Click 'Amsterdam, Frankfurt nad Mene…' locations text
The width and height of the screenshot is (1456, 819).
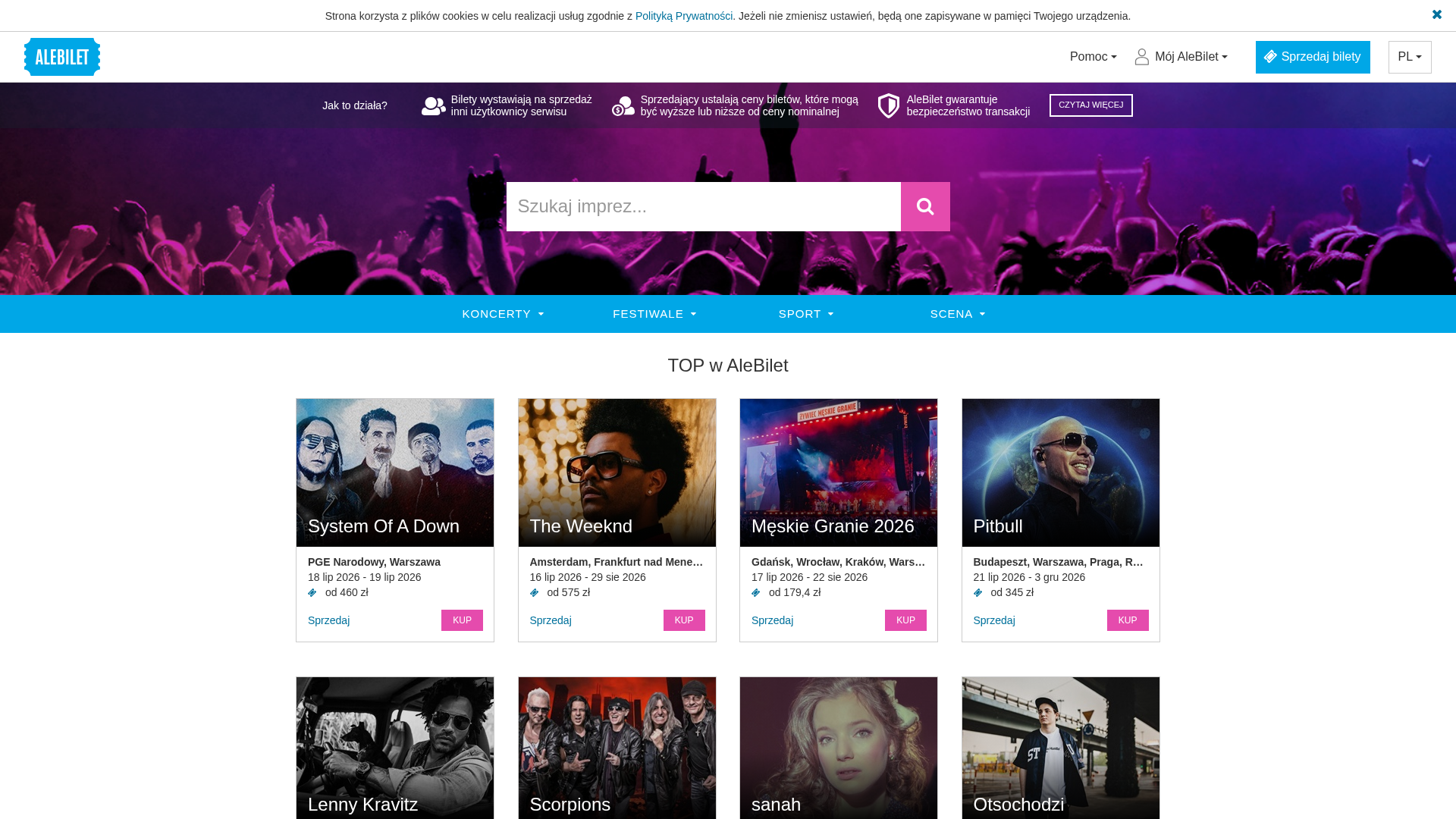(617, 562)
